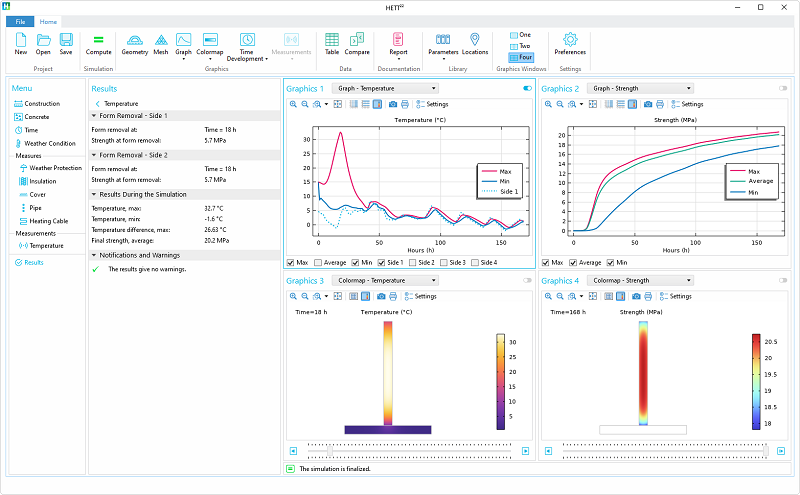Click the Mesh icon in ribbon
Viewport: 800px width, 495px height.
(x=160, y=42)
